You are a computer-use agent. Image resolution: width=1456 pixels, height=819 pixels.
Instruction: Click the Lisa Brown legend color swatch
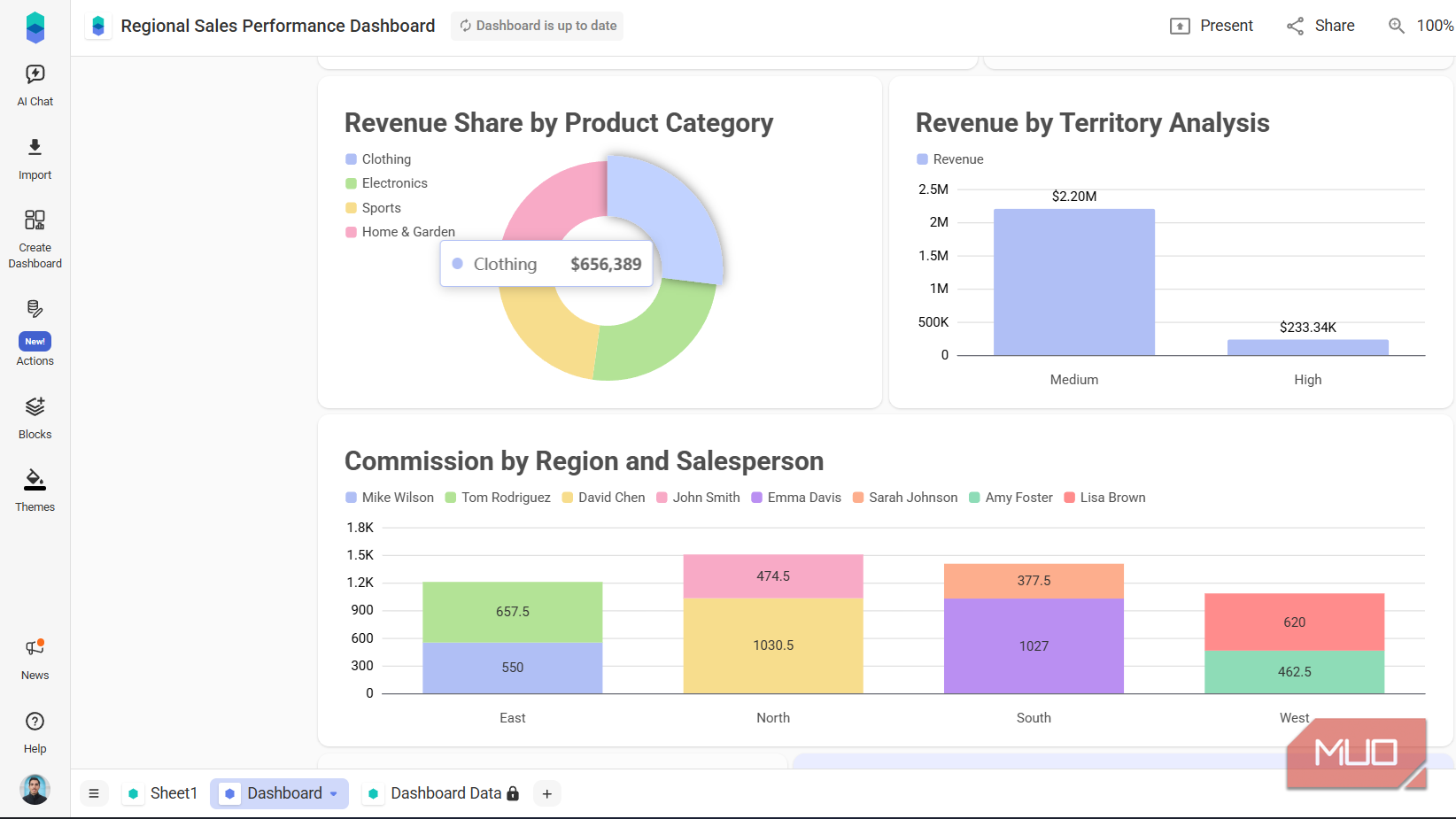click(1069, 498)
